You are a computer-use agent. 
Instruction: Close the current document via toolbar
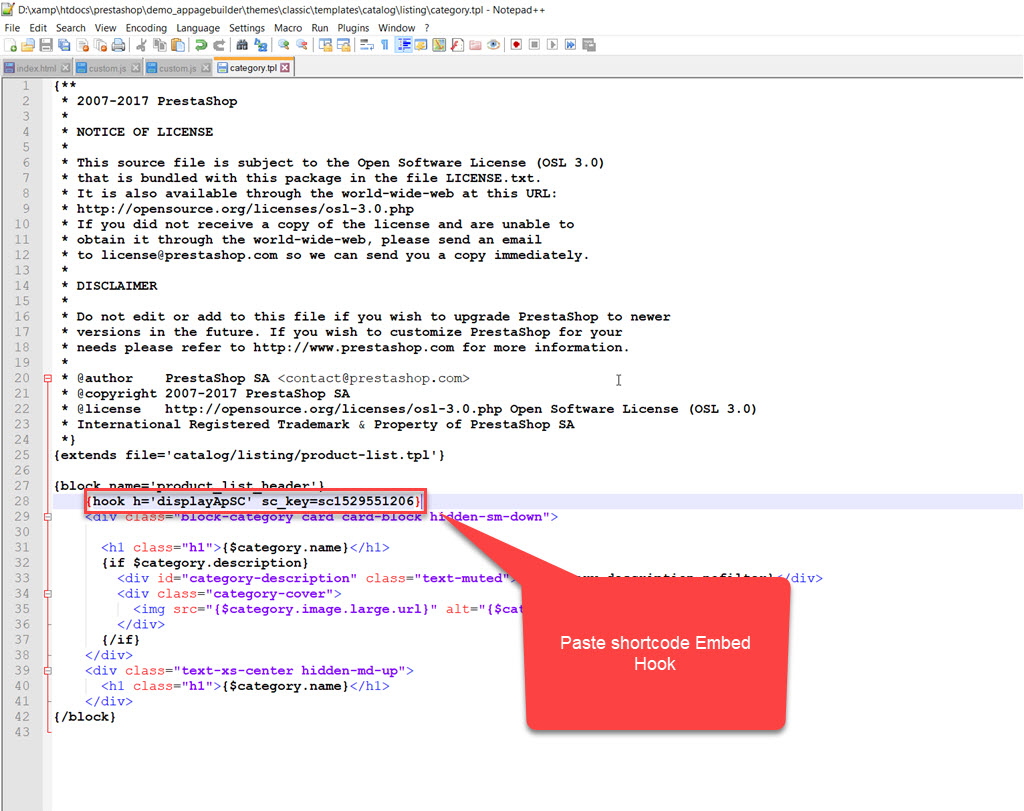pyautogui.click(x=82, y=45)
